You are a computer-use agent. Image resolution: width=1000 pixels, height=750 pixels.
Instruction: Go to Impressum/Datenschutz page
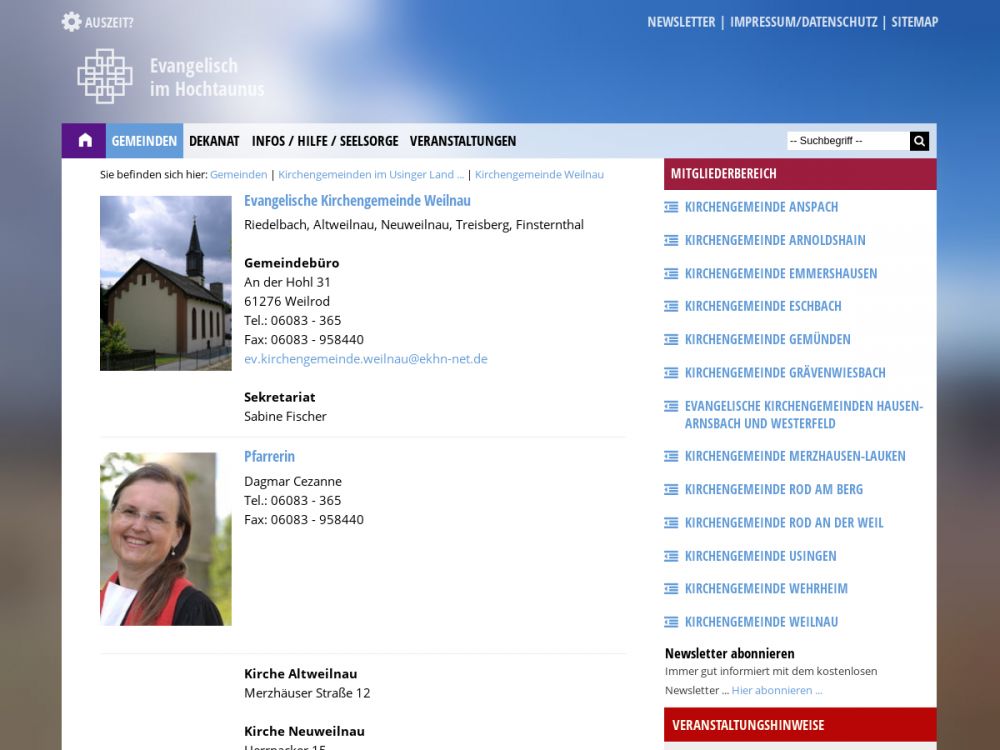pos(803,22)
